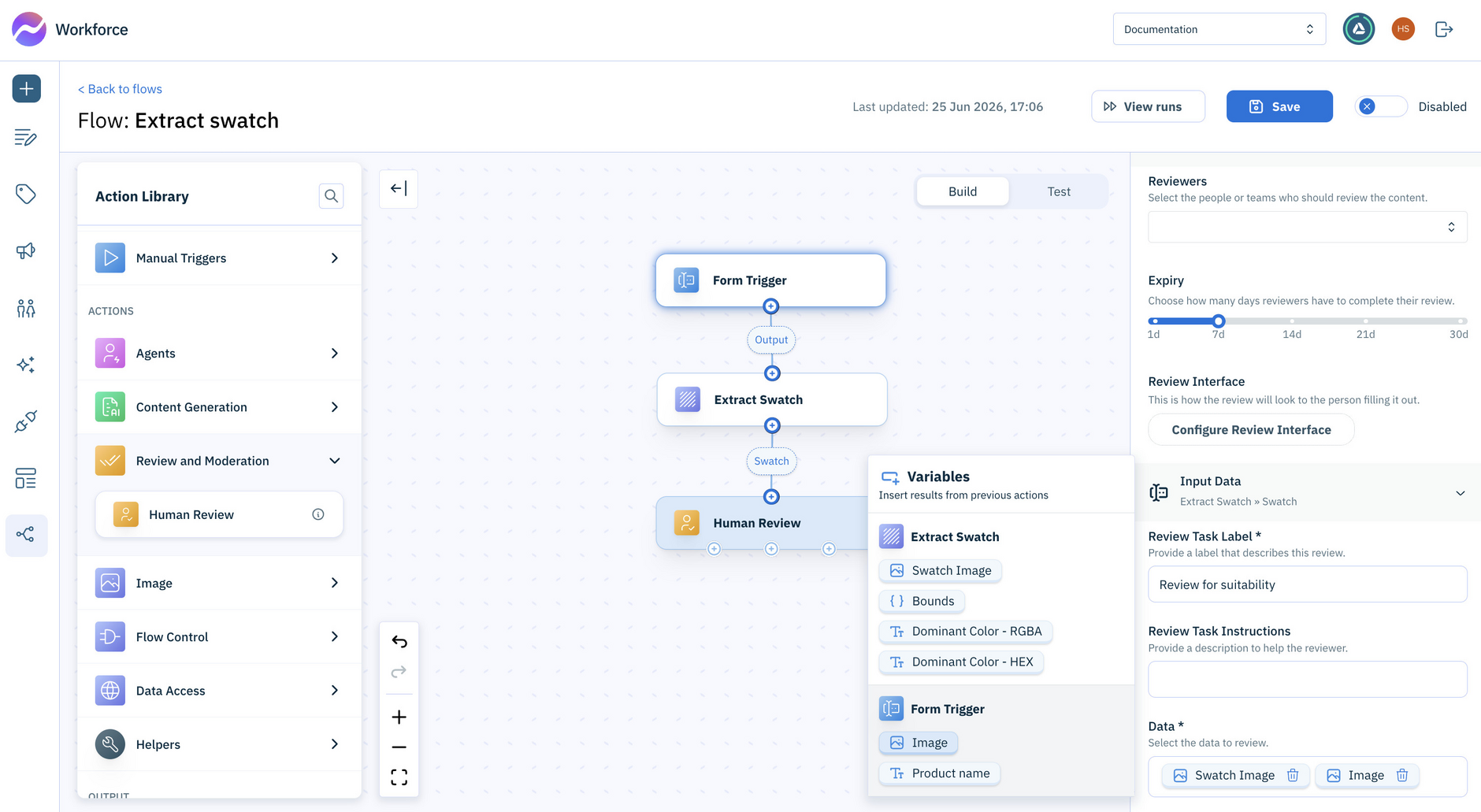Click plus connector under Form Trigger node
The height and width of the screenshot is (812, 1481).
(x=771, y=306)
